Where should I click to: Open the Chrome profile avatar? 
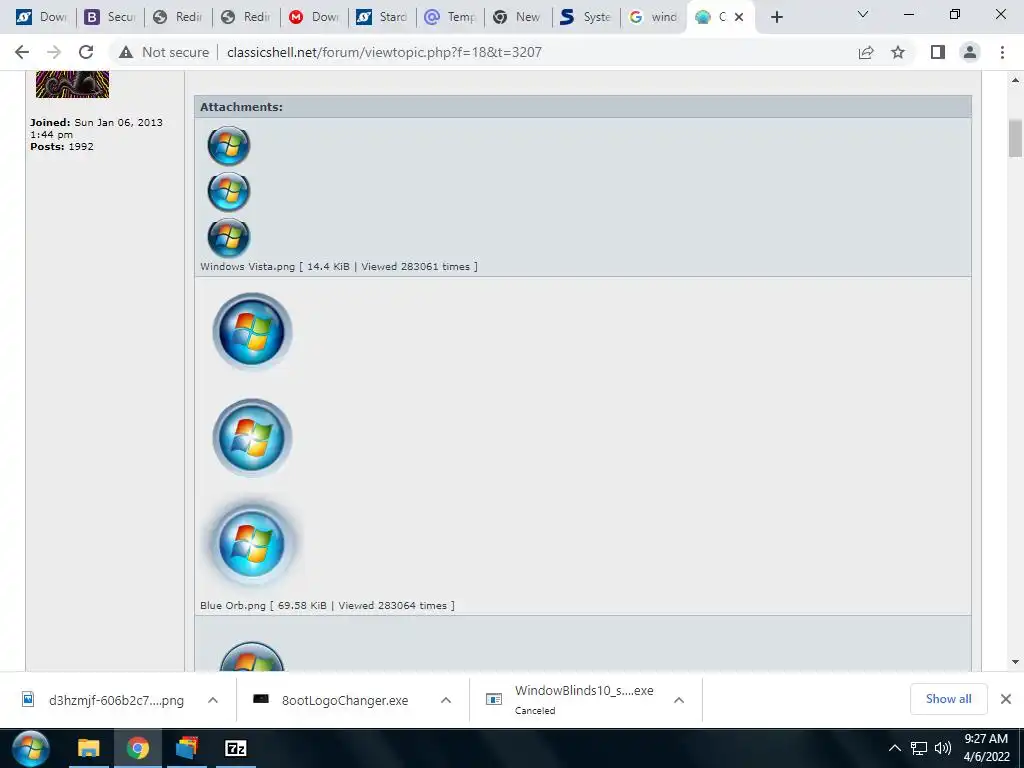(970, 52)
